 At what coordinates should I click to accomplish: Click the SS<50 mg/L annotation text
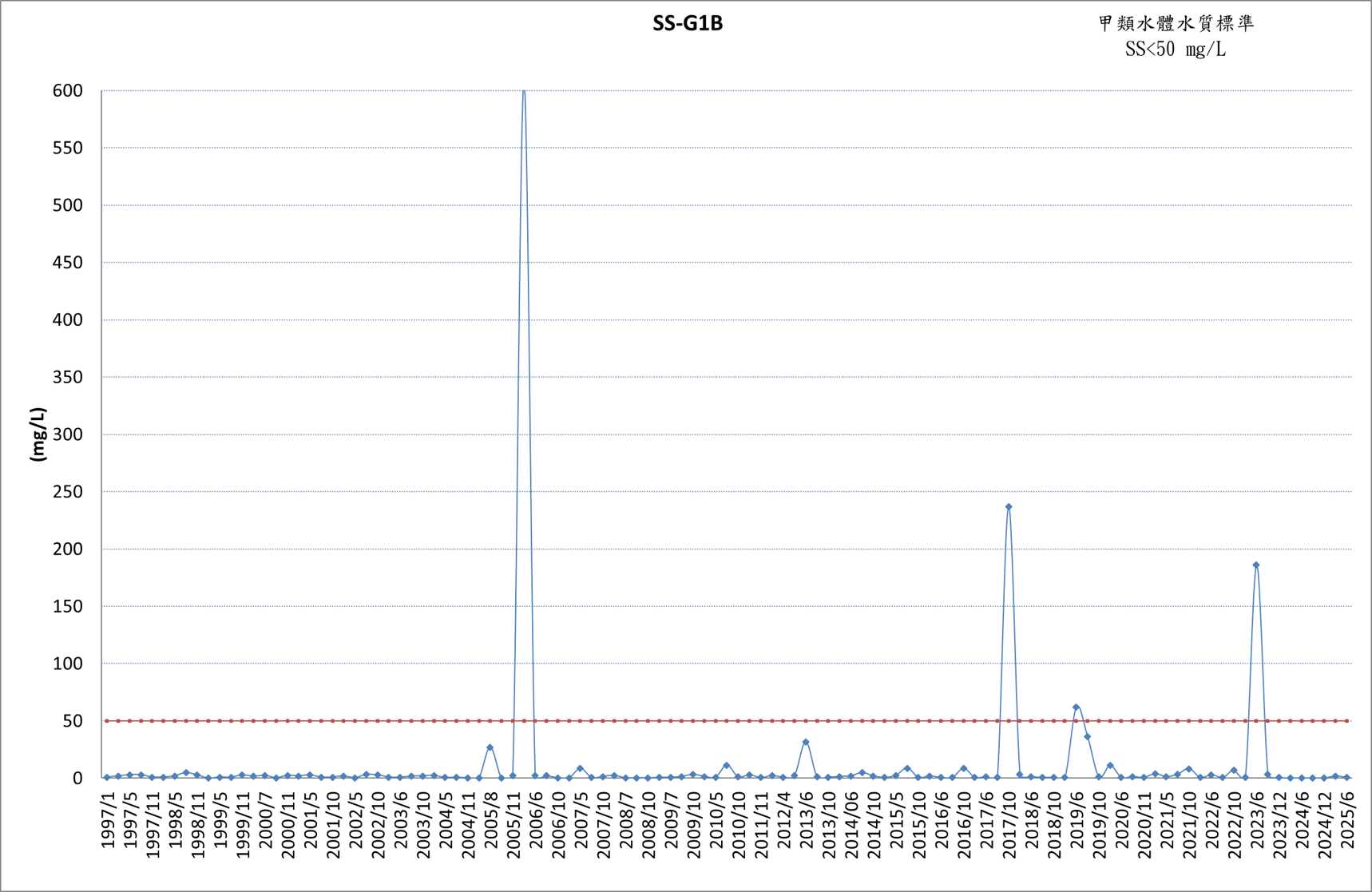click(x=1175, y=50)
